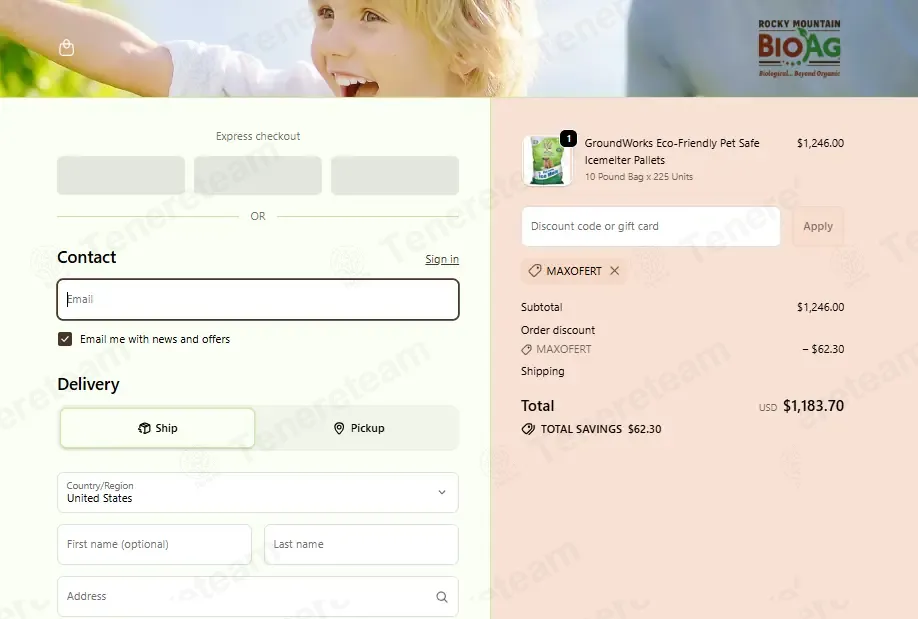Viewport: 918px width, 619px height.
Task: Remove the MAXOFERT discount code tag
Action: (614, 271)
